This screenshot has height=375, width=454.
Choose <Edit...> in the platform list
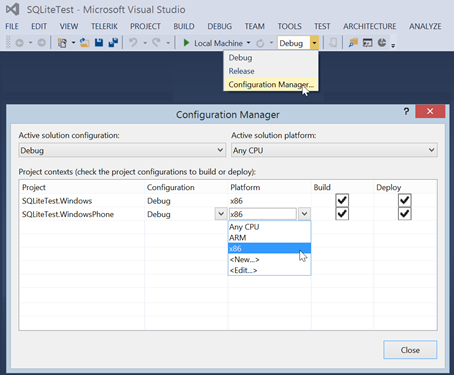coord(269,270)
